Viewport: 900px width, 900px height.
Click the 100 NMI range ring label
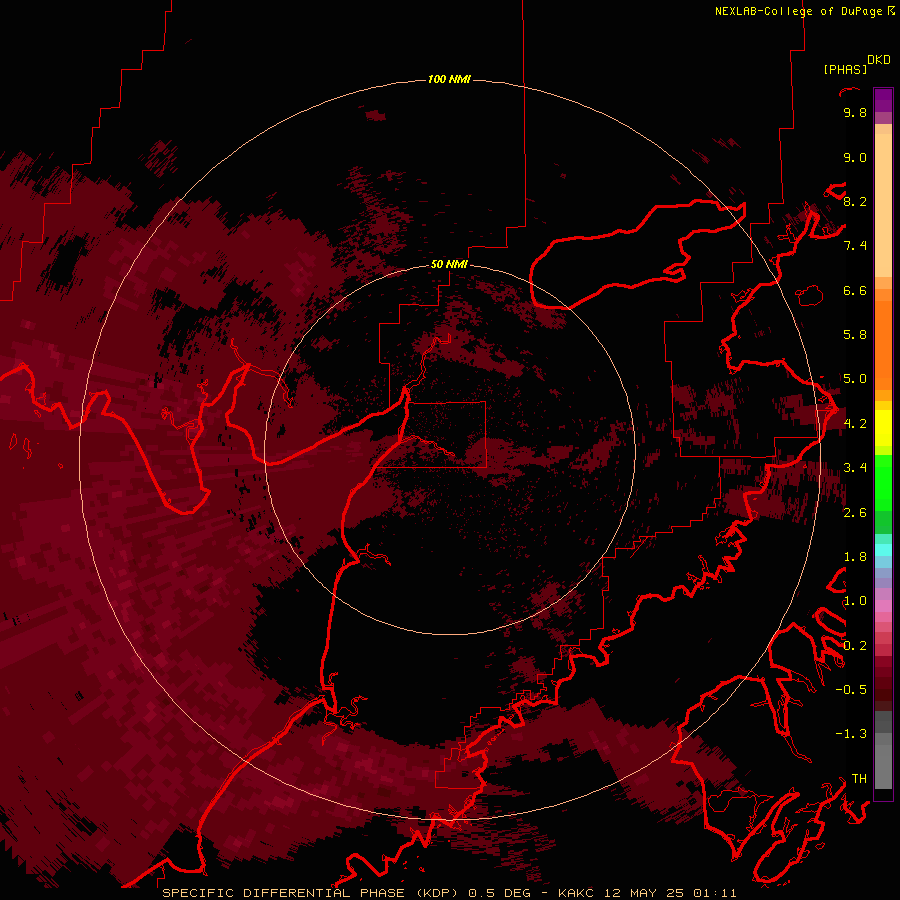point(449,79)
